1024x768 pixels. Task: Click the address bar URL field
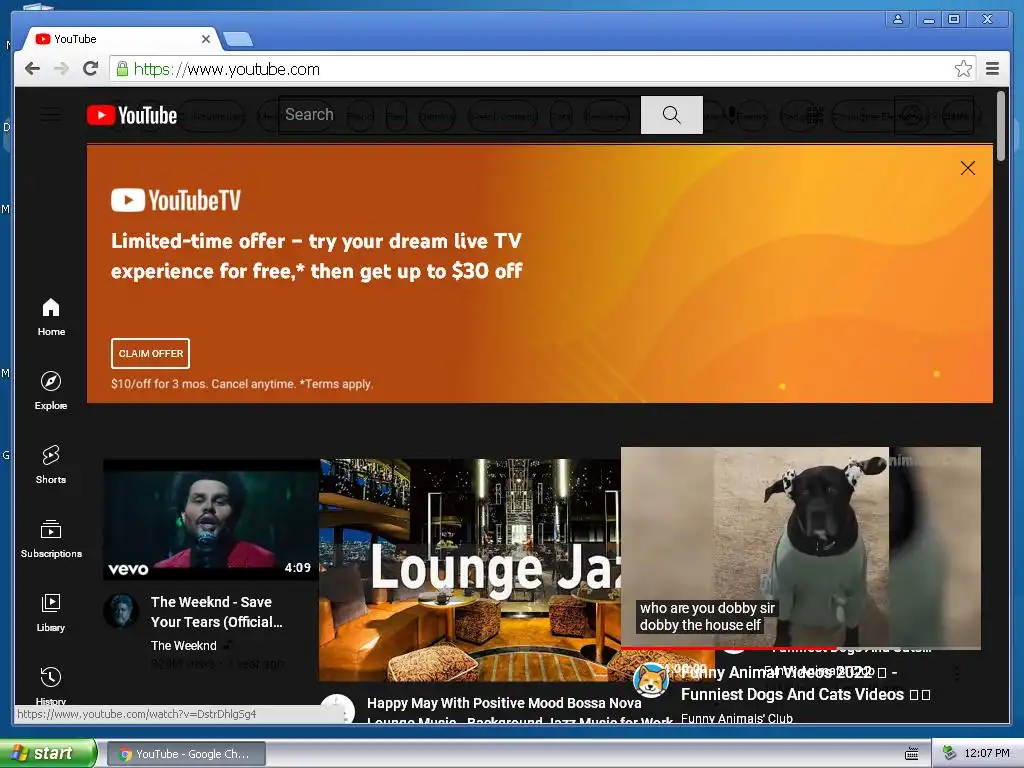click(542, 69)
